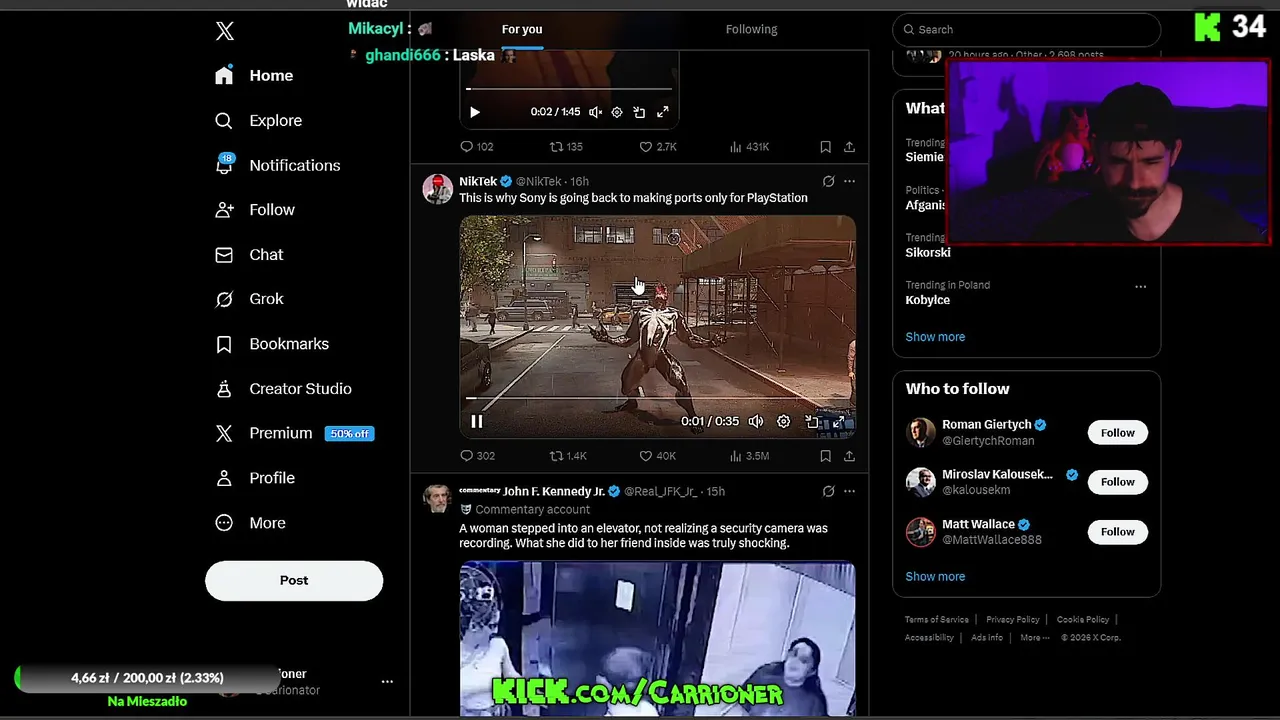This screenshot has height=720, width=1280.
Task: Repost NikTek post with 1.4K reposts
Action: [568, 456]
